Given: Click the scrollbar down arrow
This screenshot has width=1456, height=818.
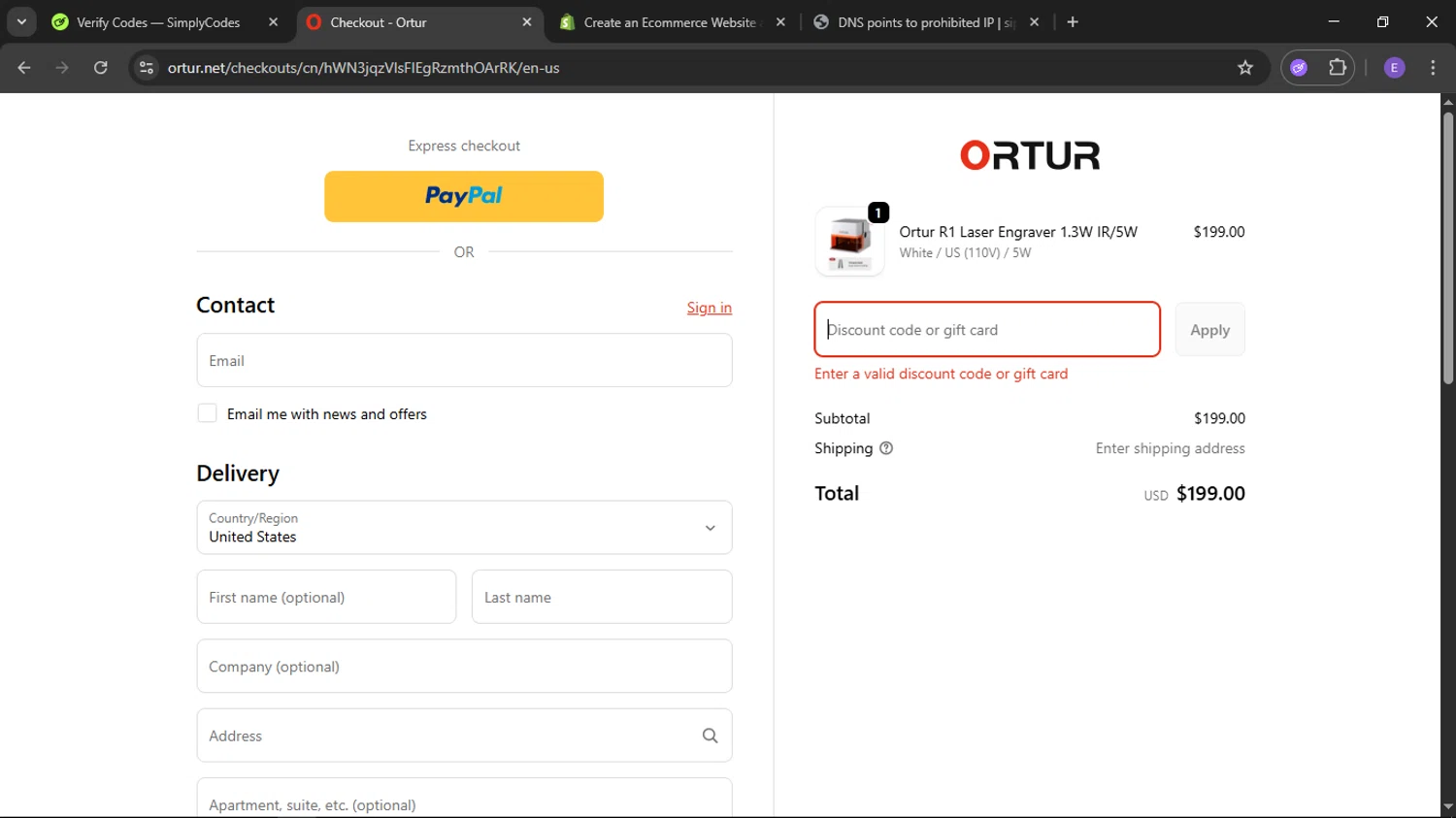Looking at the screenshot, I should click(x=1448, y=808).
